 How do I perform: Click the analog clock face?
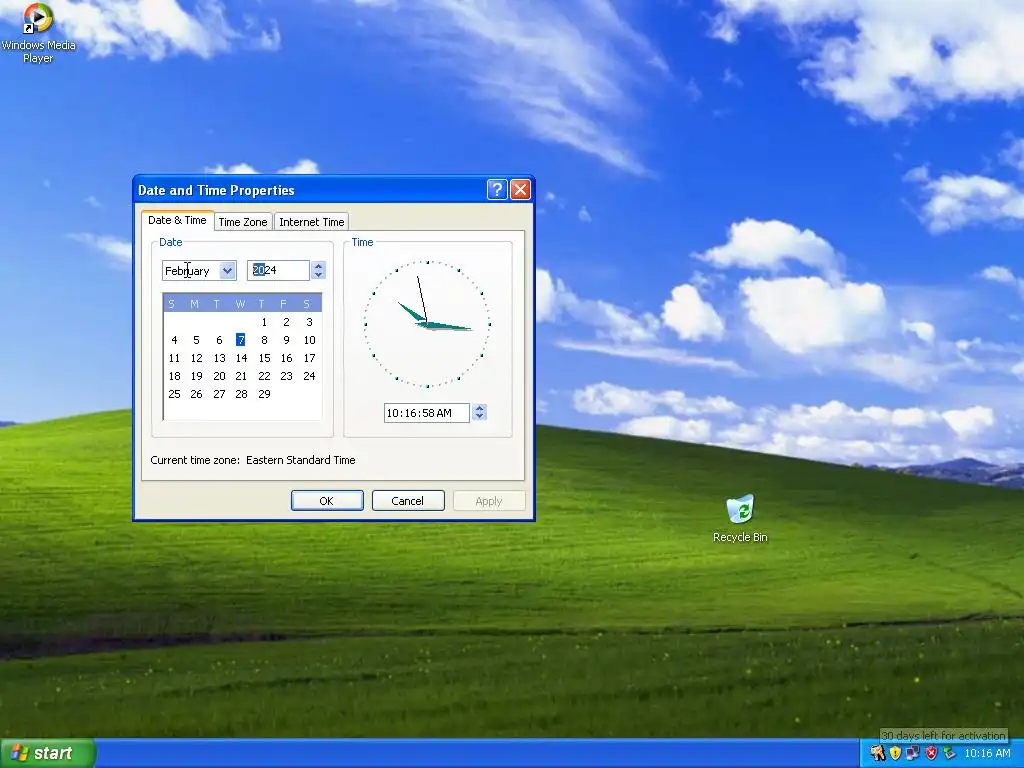pyautogui.click(x=427, y=324)
